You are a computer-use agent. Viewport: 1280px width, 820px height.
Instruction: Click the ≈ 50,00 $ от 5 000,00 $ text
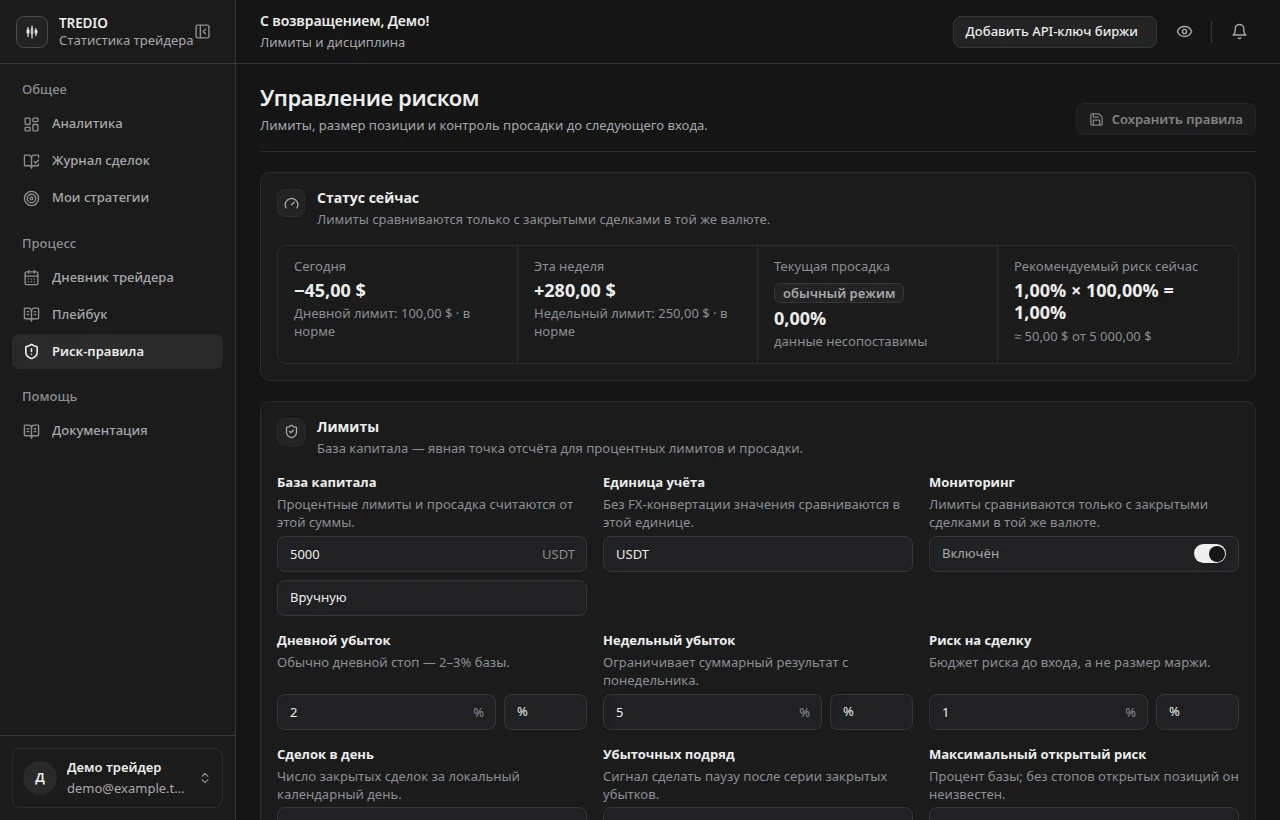(x=1082, y=337)
